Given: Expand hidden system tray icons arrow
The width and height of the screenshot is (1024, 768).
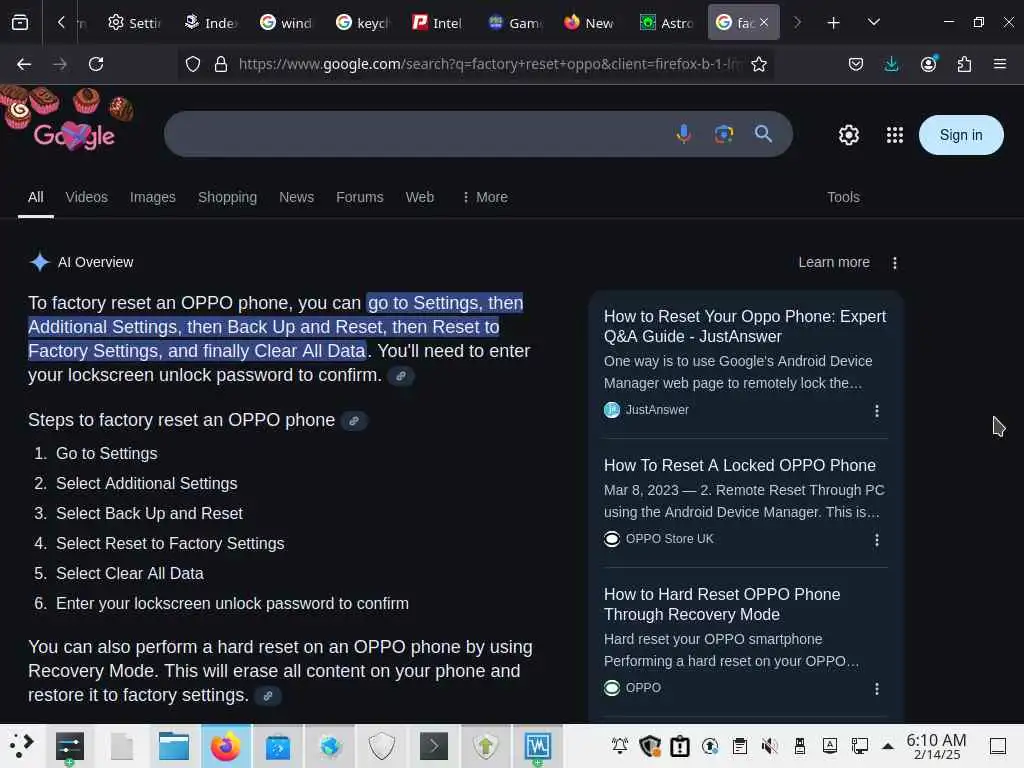Looking at the screenshot, I should coord(888,746).
